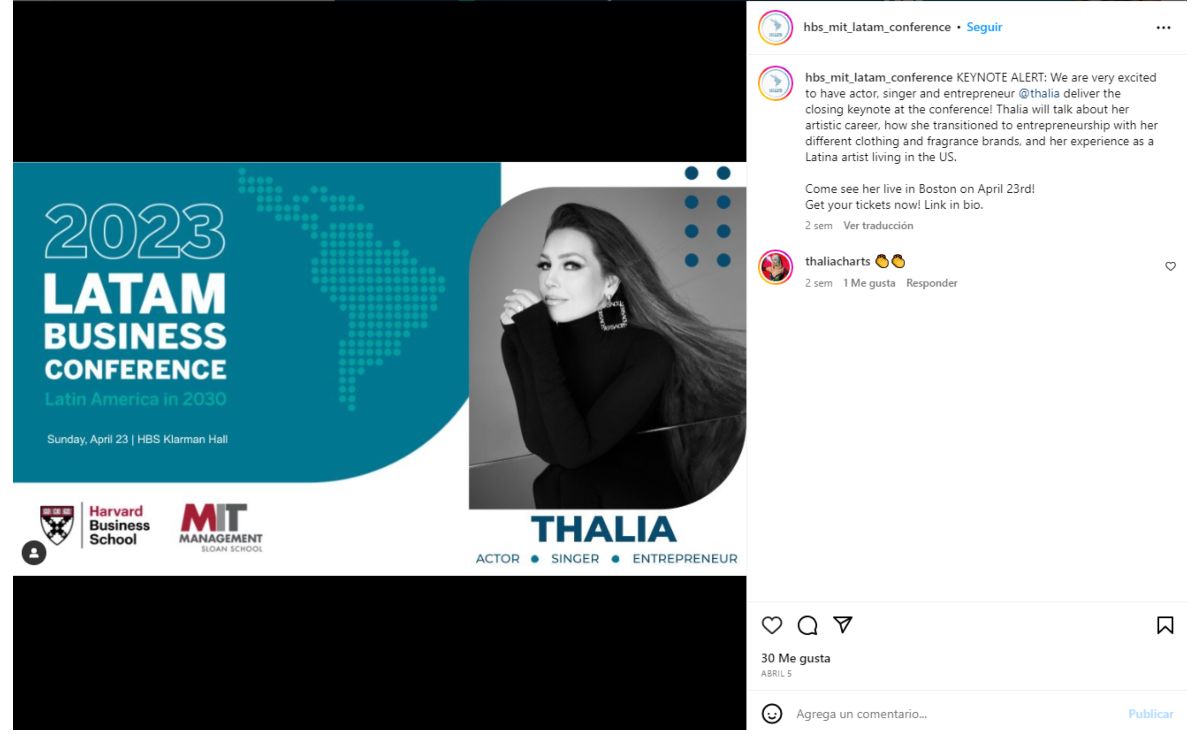Screen dimensions: 1200x740
Task: Follow the account with Seguir
Action: [984, 27]
